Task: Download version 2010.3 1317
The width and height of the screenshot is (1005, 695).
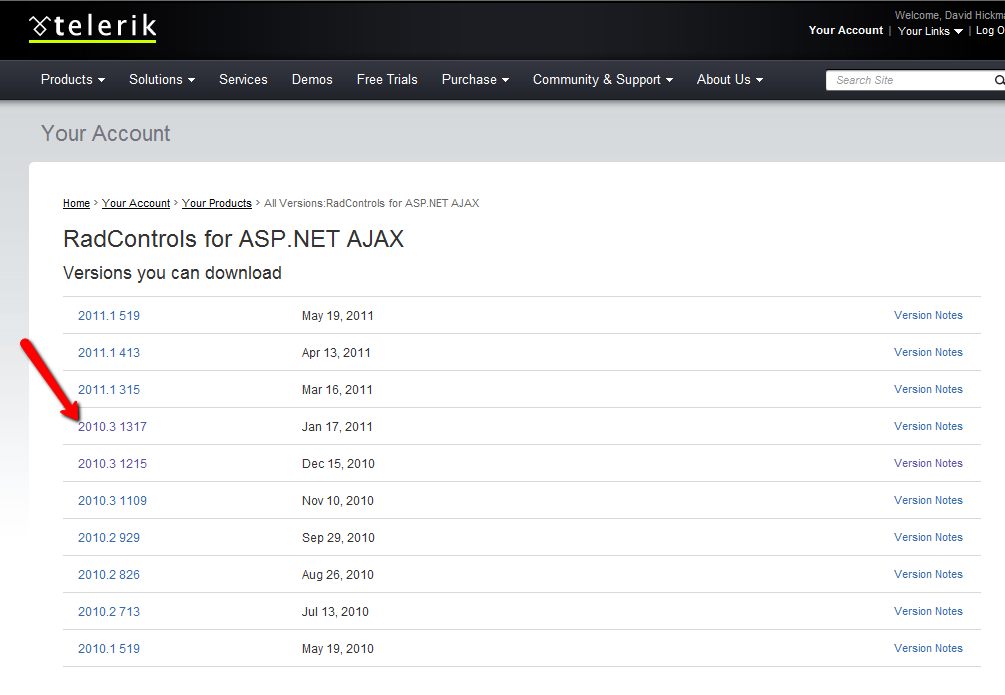Action: (112, 426)
